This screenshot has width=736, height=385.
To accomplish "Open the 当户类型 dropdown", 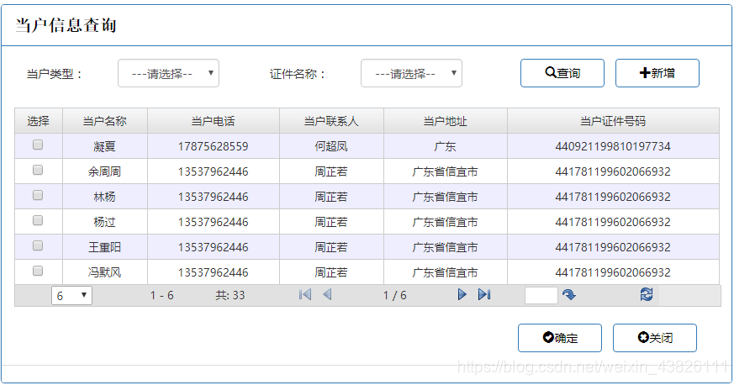I will tap(169, 73).
